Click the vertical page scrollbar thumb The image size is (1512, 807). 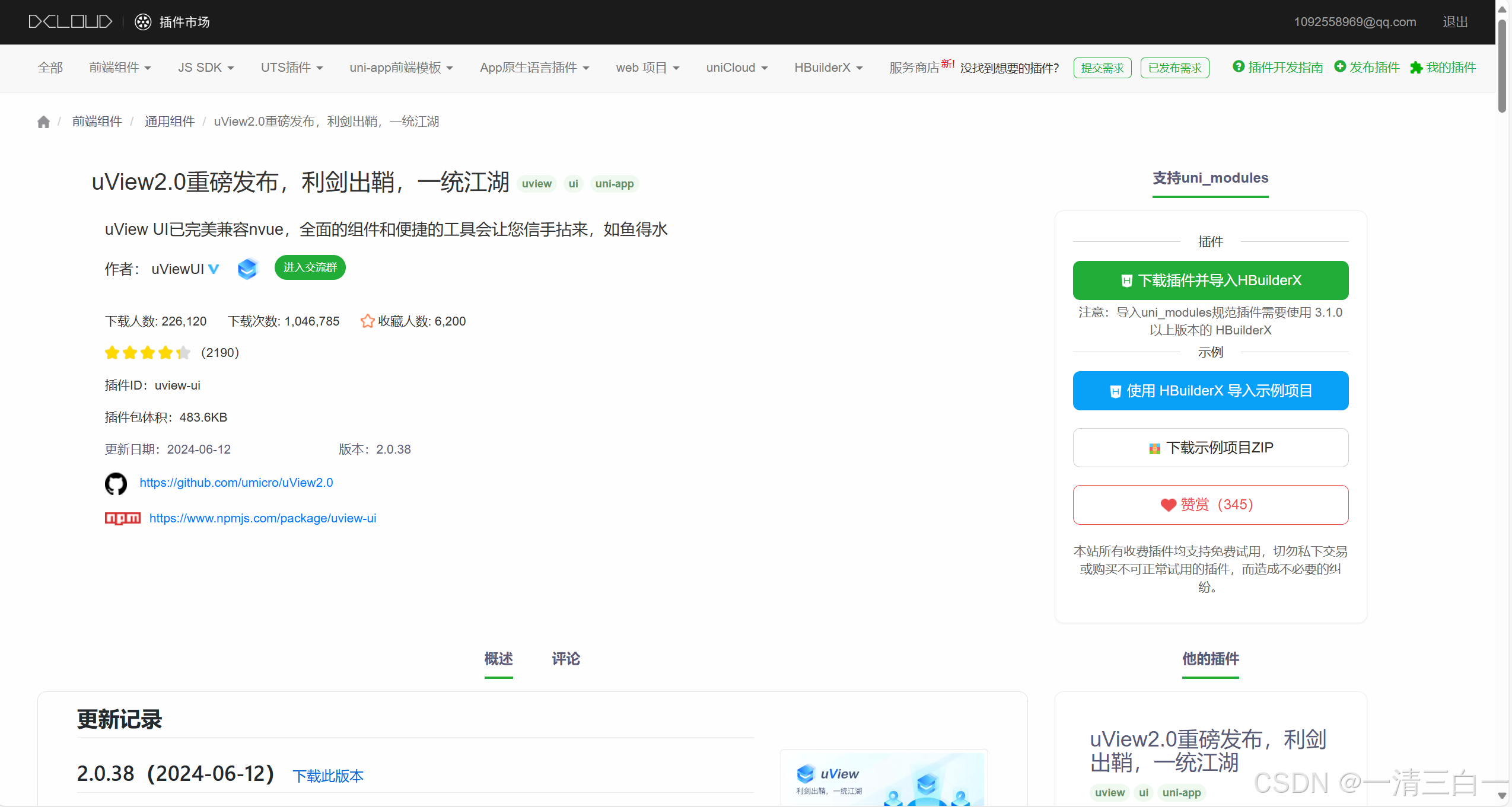1502,65
